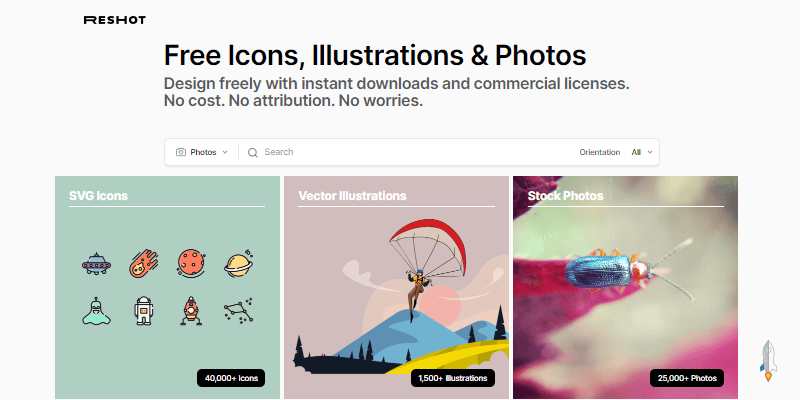Click the camera icon in search bar
The image size is (800, 400).
click(181, 152)
